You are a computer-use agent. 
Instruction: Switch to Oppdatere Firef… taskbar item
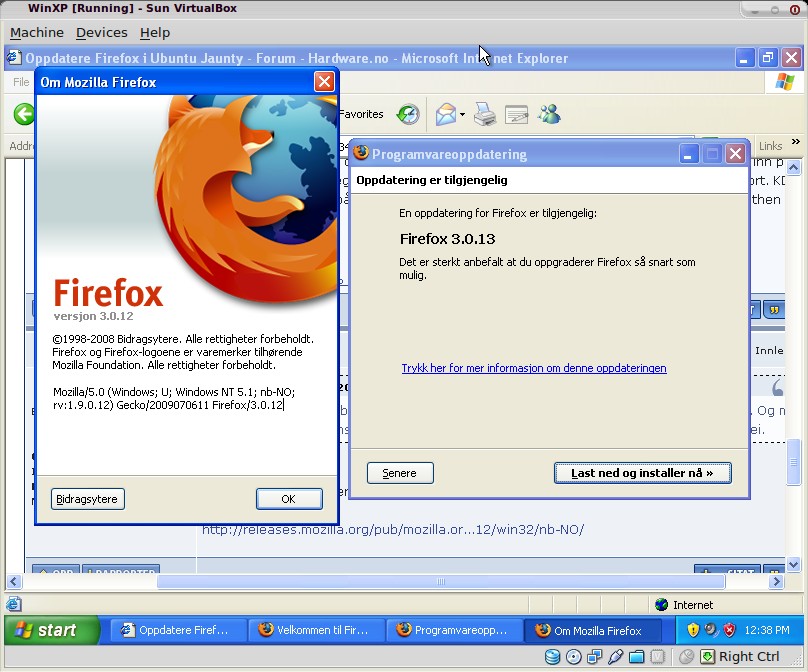pos(177,630)
